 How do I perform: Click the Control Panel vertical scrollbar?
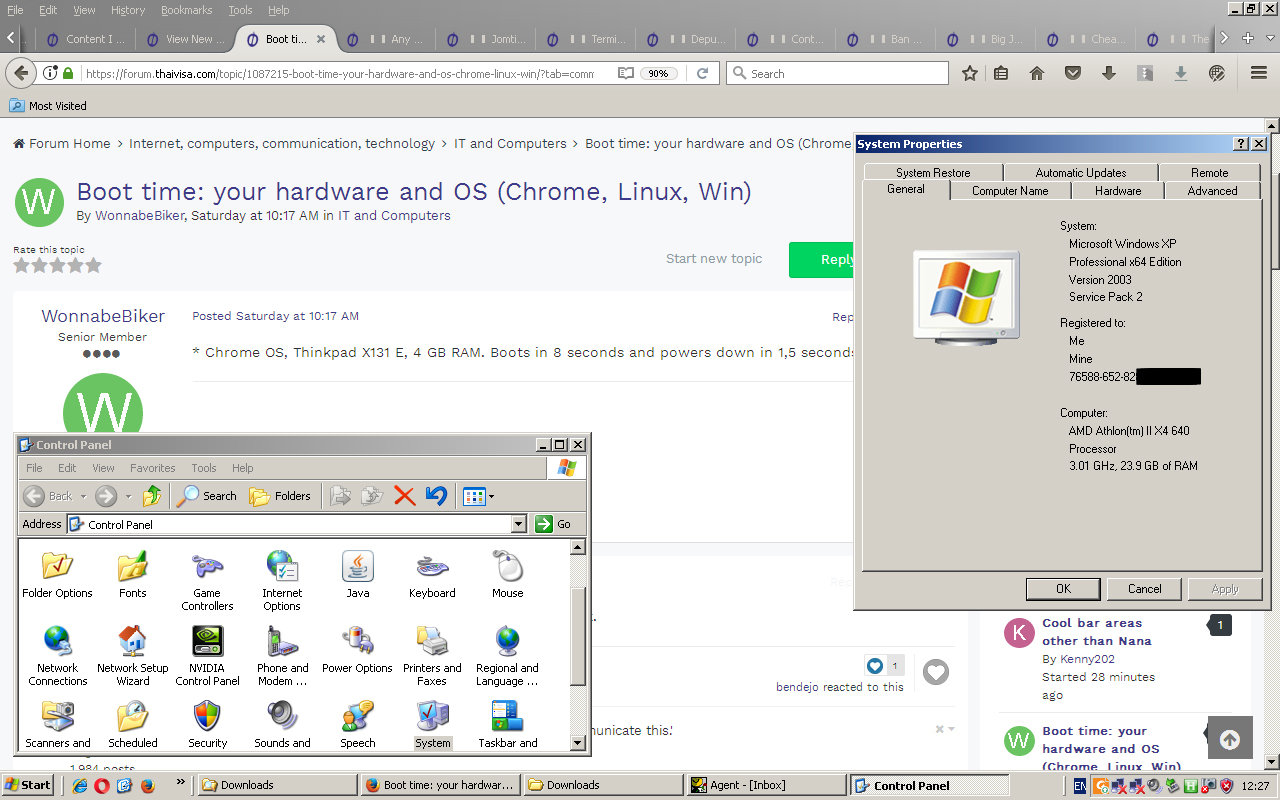tap(578, 645)
